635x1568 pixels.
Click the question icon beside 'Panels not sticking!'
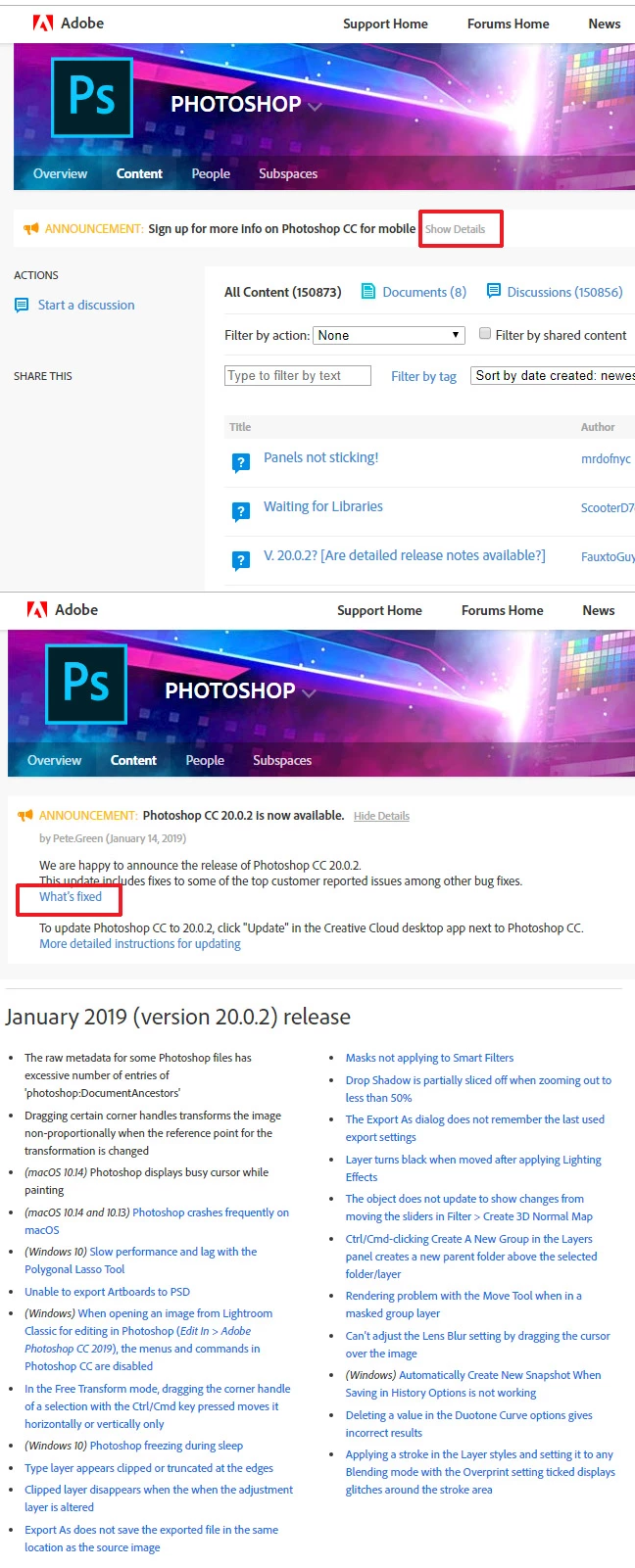tap(240, 463)
